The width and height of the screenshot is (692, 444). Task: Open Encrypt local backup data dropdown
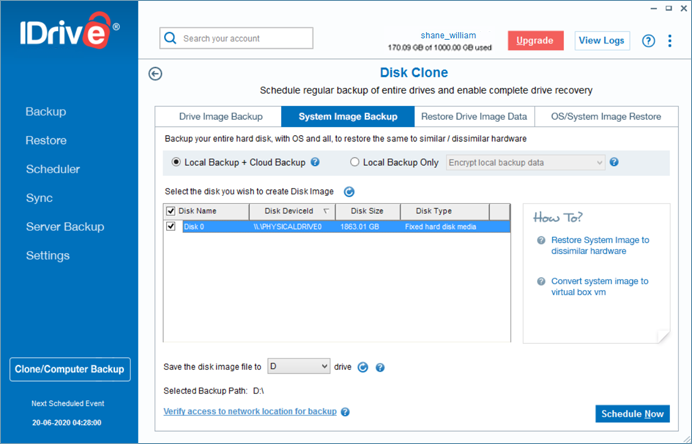tap(525, 162)
